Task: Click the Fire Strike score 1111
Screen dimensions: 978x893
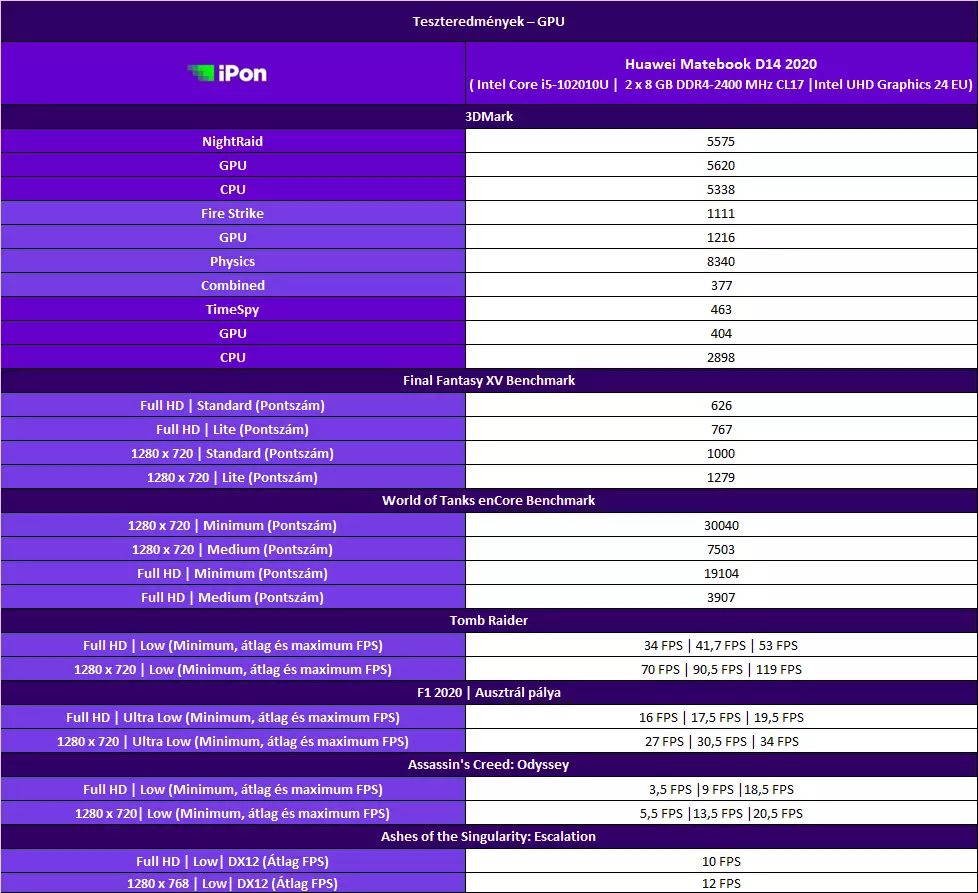Action: pos(720,213)
